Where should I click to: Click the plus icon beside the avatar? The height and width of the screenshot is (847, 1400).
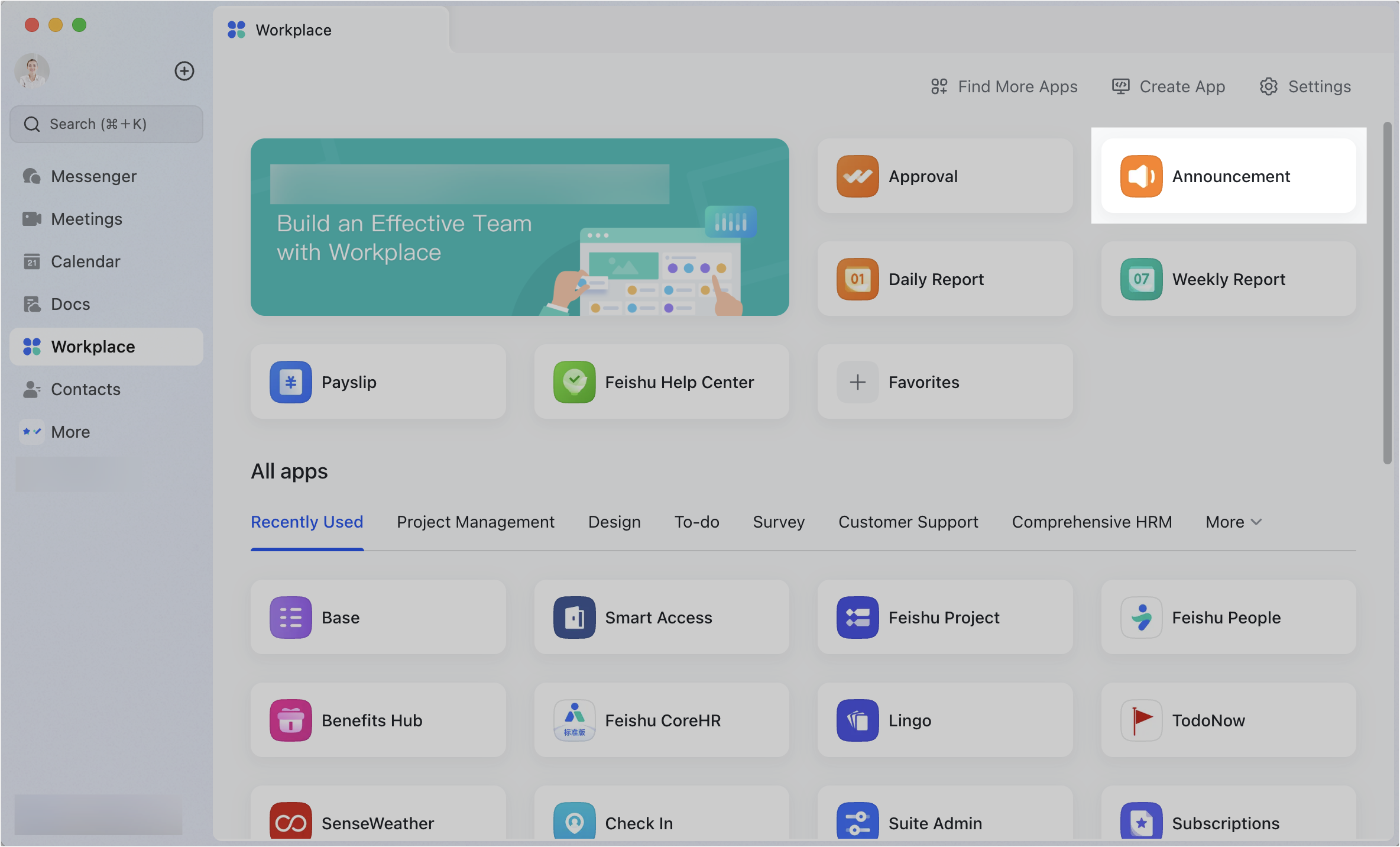(x=184, y=71)
